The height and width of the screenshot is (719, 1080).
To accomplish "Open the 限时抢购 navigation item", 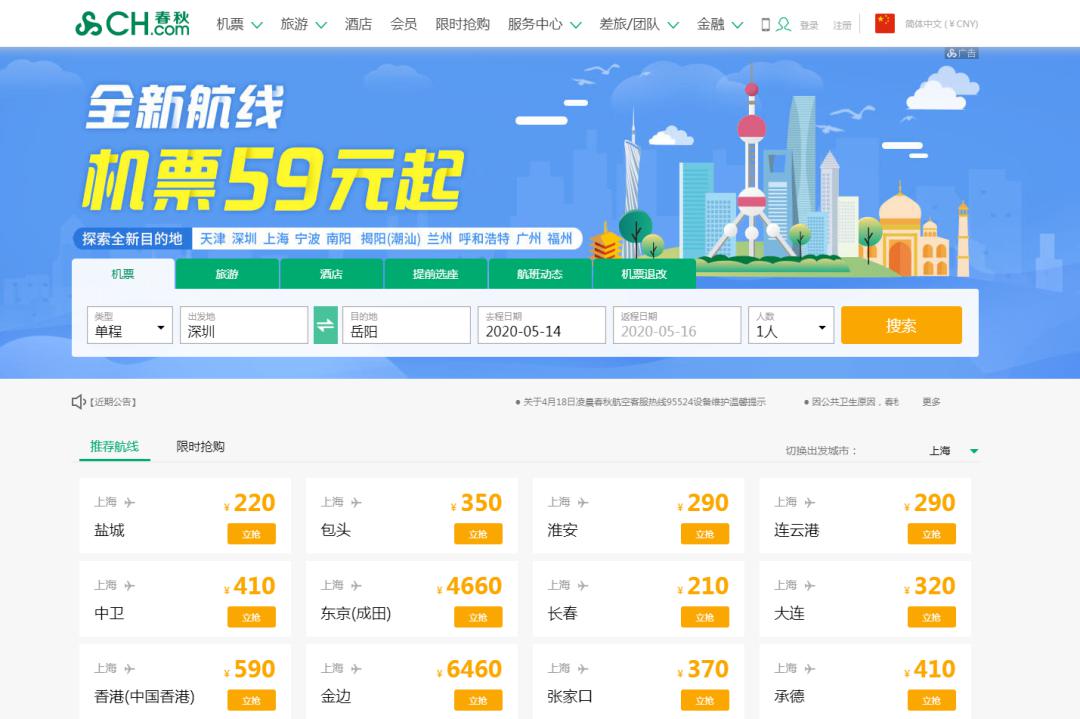I will click(462, 24).
